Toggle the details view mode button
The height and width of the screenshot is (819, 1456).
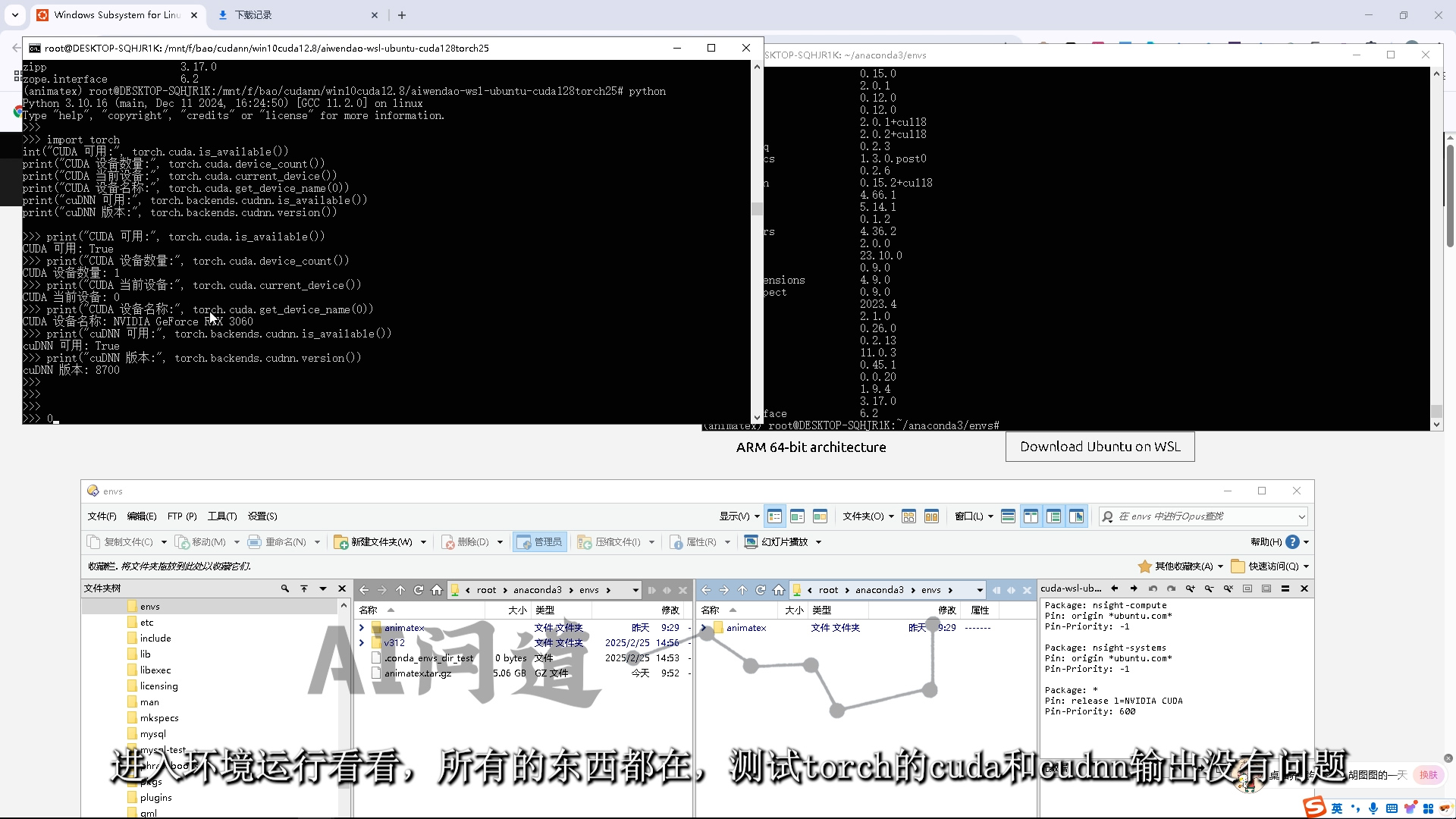(774, 516)
